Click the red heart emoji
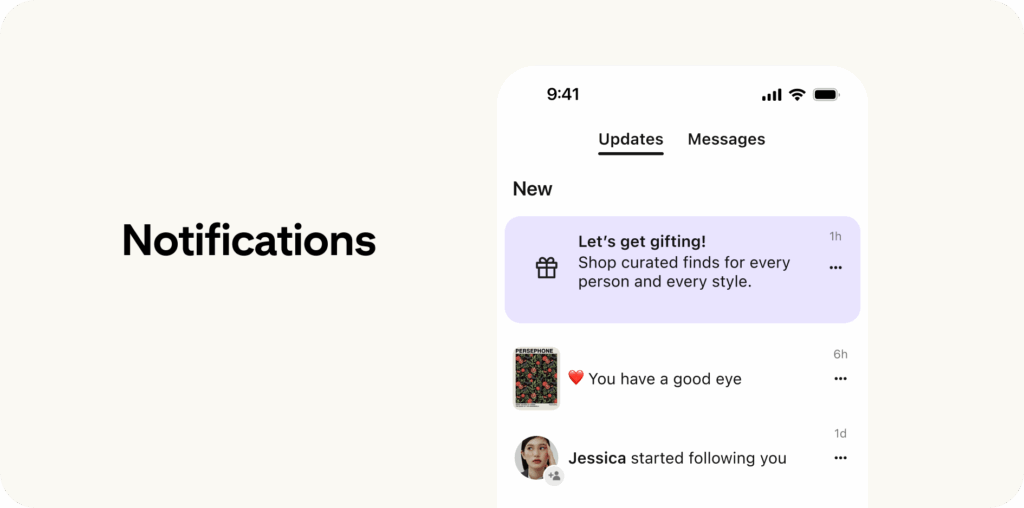The width and height of the screenshot is (1024, 508). (576, 378)
